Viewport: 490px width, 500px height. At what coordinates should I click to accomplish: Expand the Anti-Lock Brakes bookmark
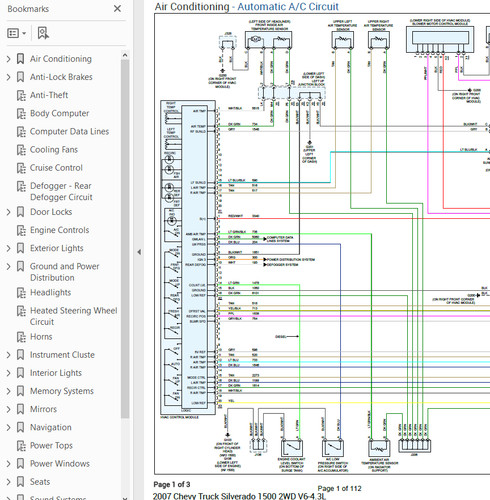tap(8, 77)
